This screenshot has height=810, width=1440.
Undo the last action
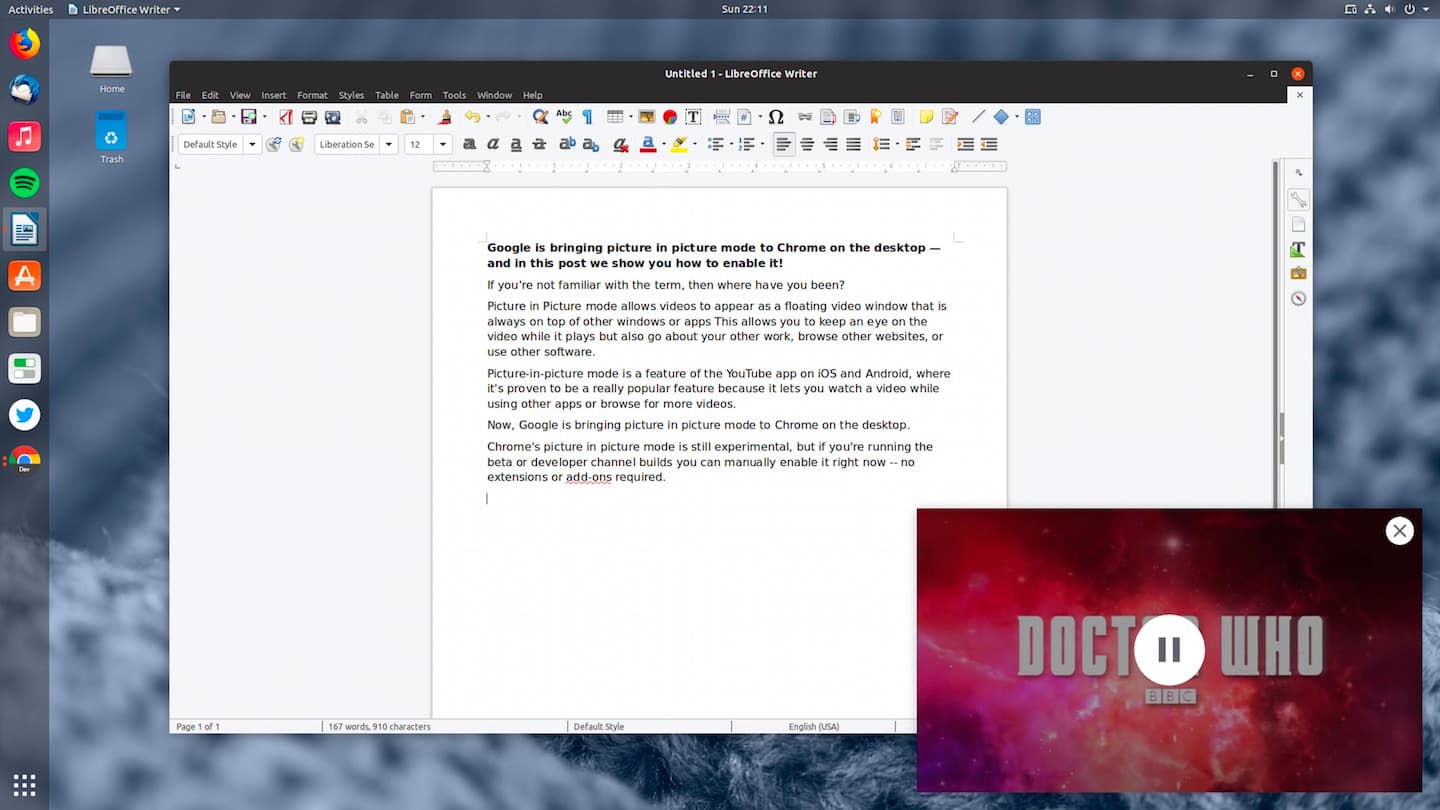pos(472,117)
